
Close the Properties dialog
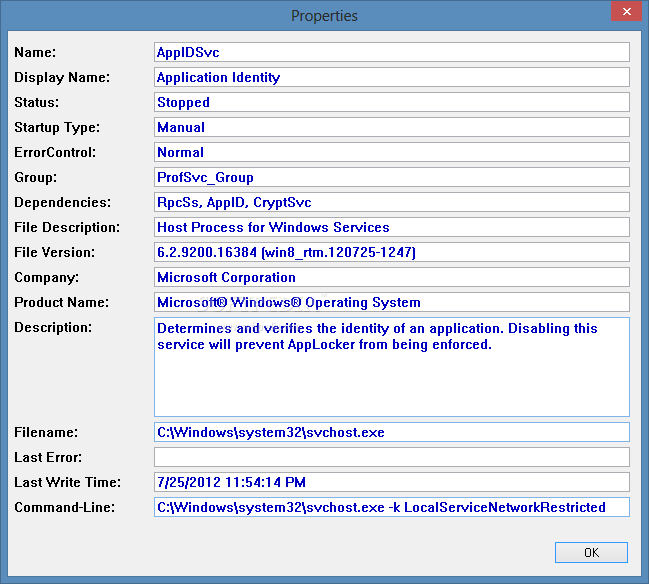(626, 12)
